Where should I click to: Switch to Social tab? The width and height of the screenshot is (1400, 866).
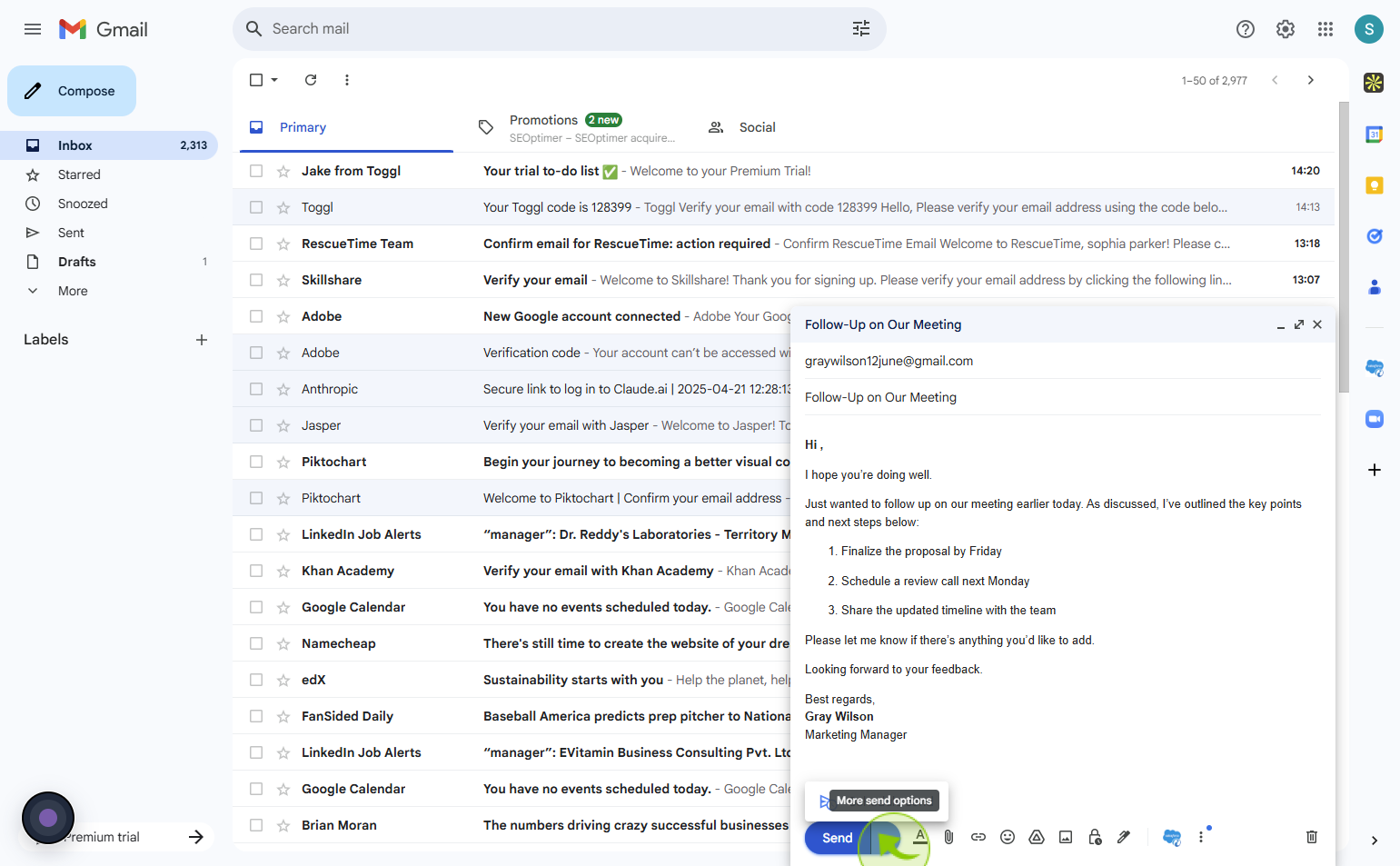coord(757,127)
